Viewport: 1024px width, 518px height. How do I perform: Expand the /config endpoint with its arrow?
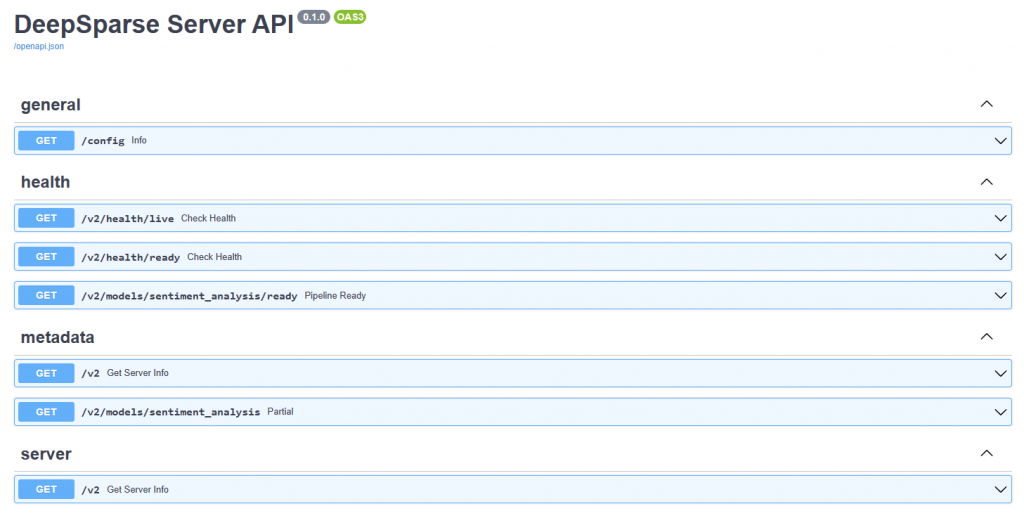(x=1001, y=141)
